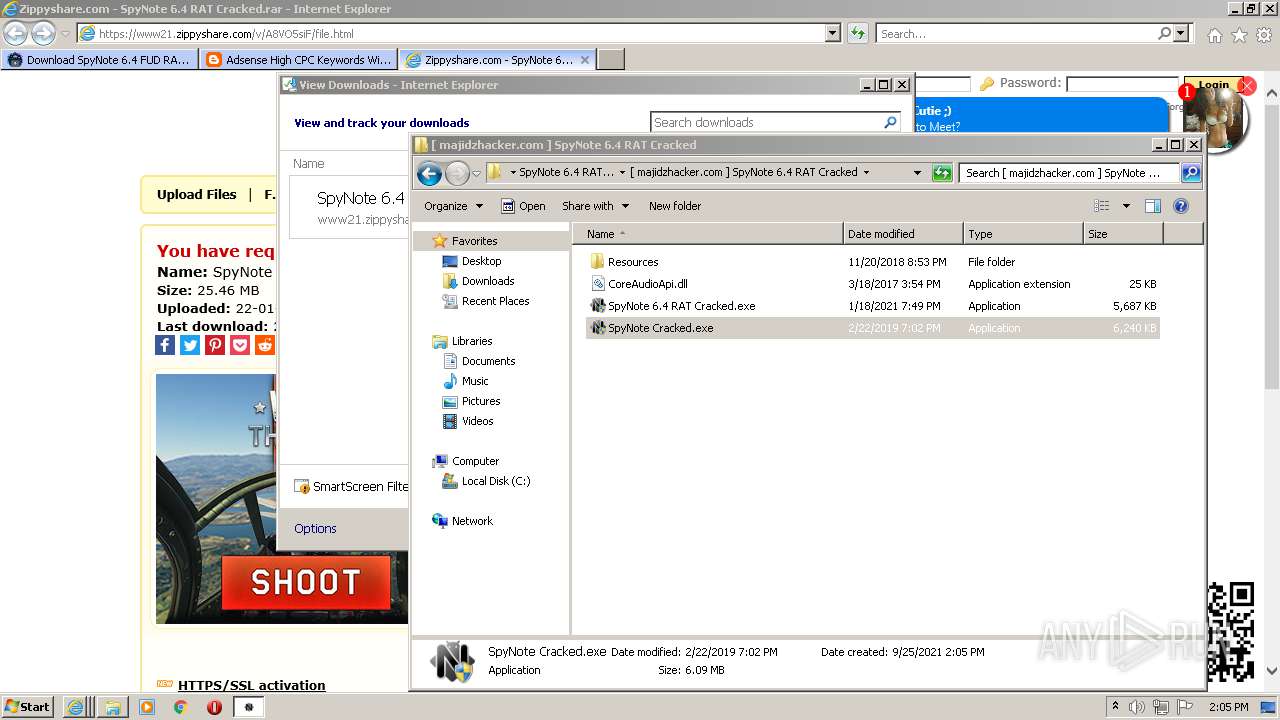Click IE Favorites star icon
Image resolution: width=1280 pixels, height=720 pixels.
(x=1239, y=35)
